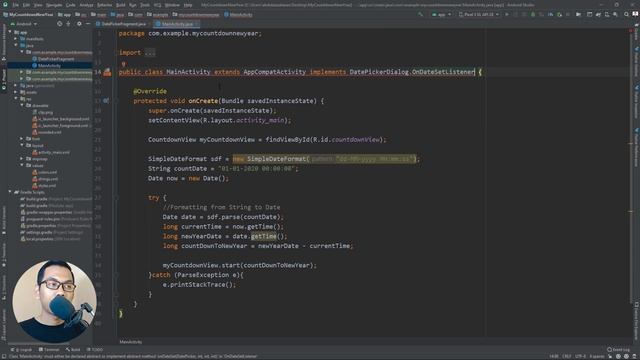
Task: Open the Pixel 3 XL device dropdown
Action: coord(478,15)
